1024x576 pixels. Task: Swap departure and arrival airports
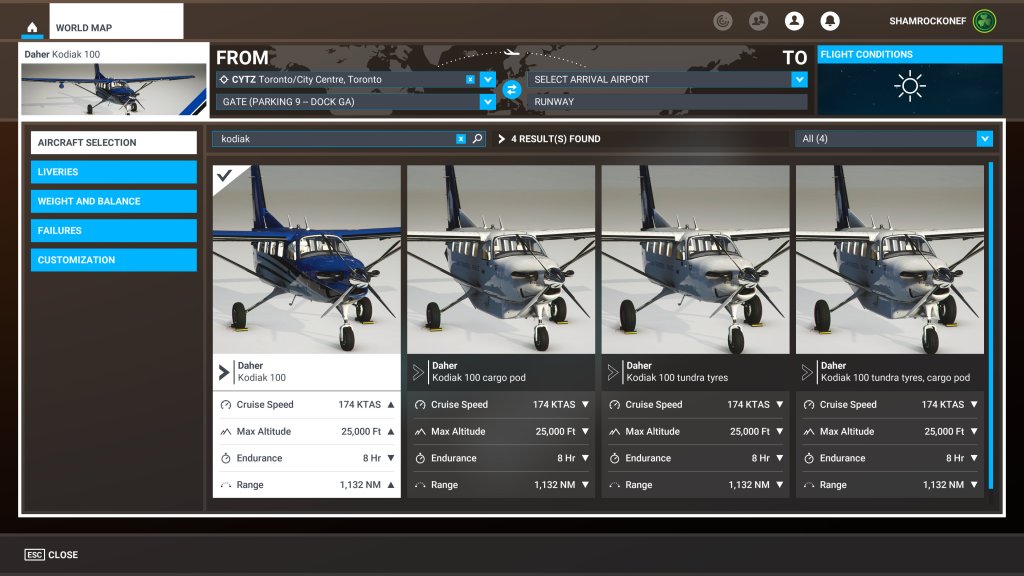point(512,90)
